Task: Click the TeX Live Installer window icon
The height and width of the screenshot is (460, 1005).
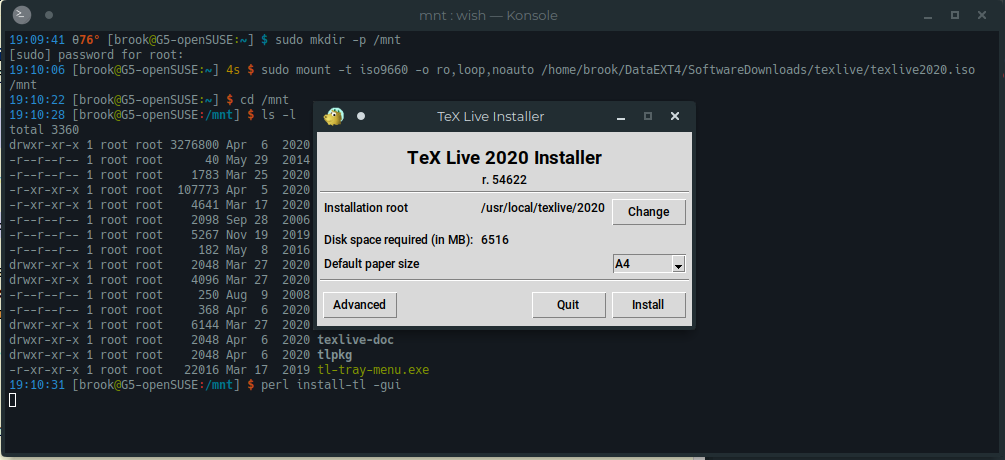Action: [x=333, y=116]
